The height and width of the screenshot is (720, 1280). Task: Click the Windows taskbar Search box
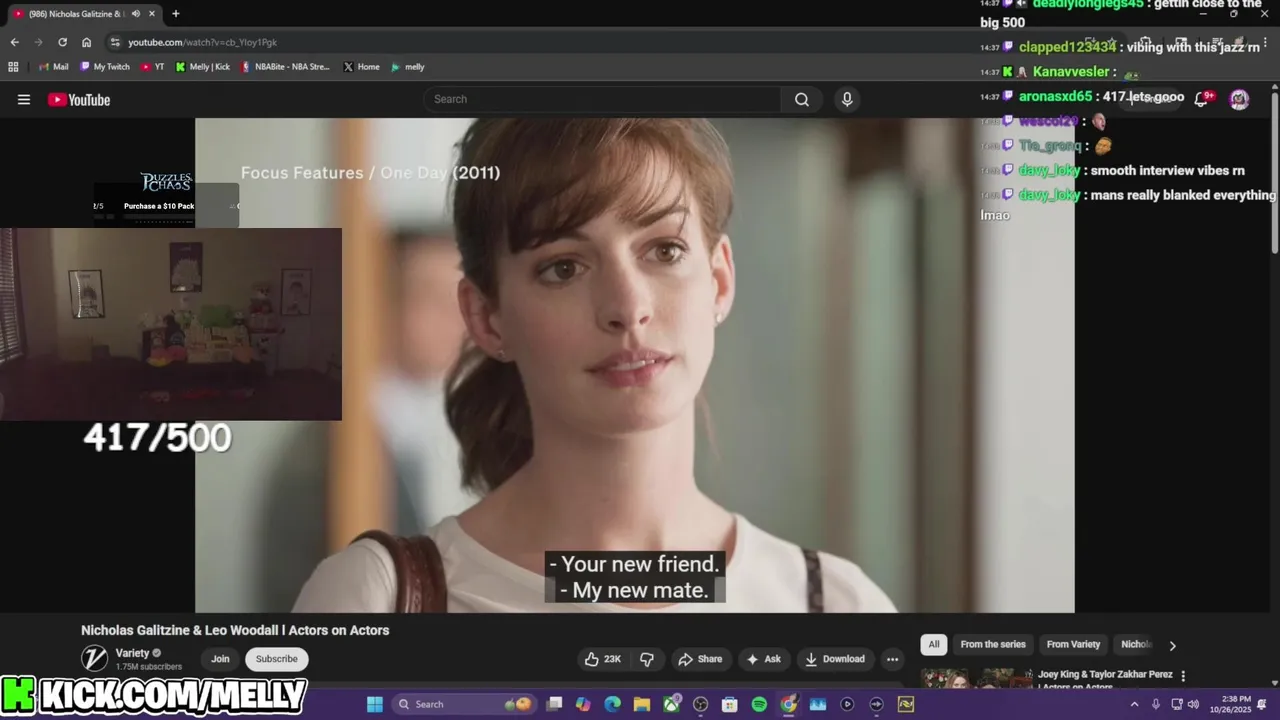[463, 704]
